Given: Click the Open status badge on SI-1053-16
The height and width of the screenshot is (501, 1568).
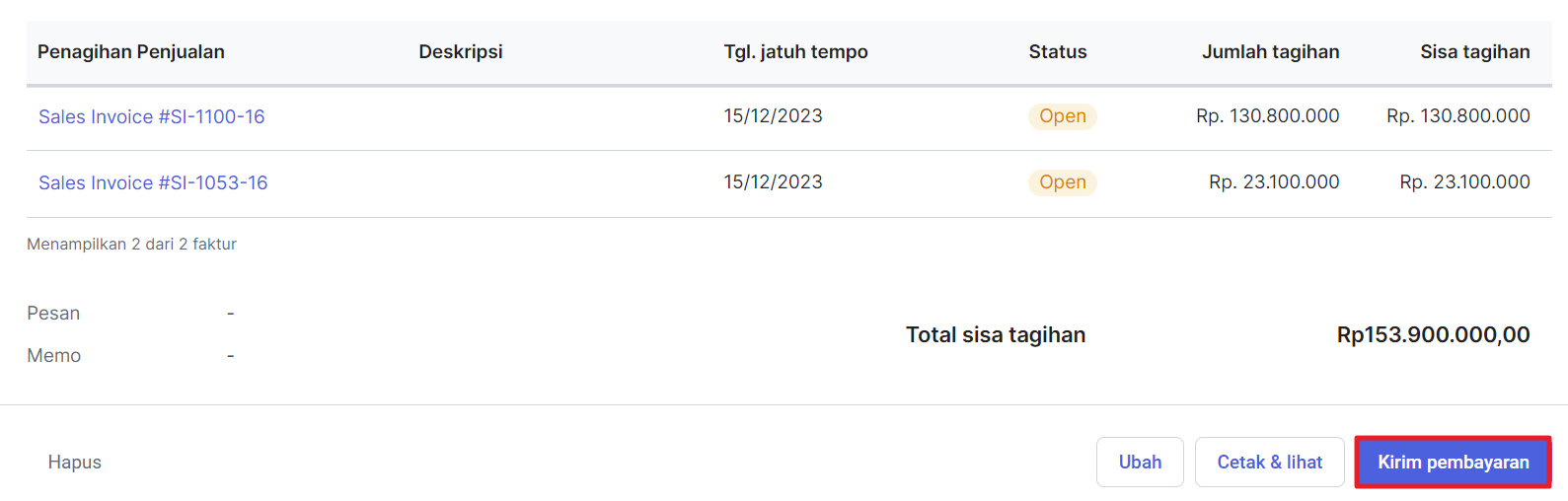Looking at the screenshot, I should 1062,182.
